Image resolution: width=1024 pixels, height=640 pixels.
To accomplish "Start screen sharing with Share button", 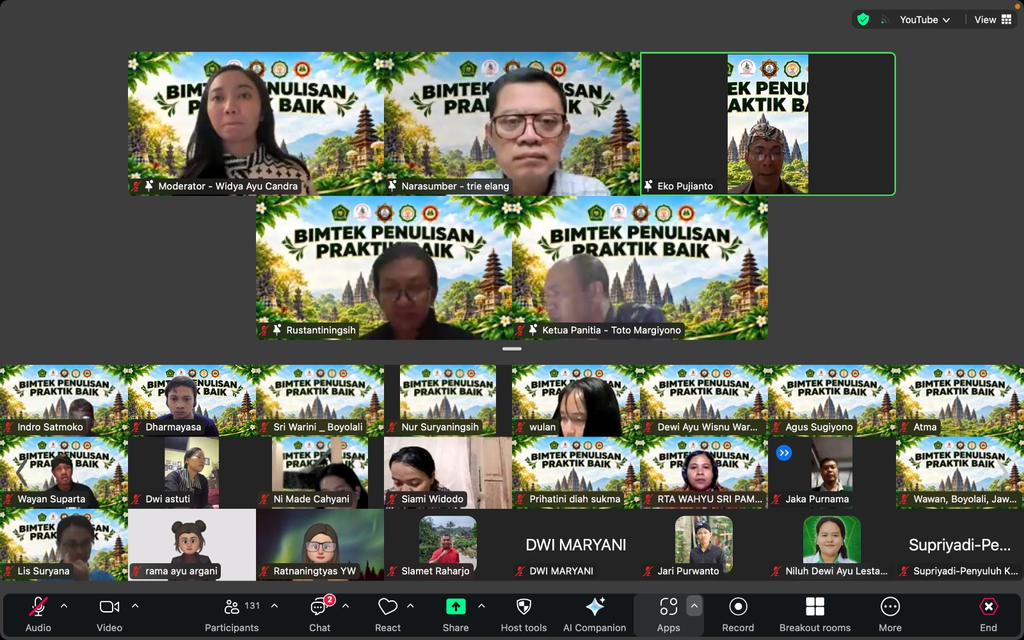I will [x=455, y=615].
